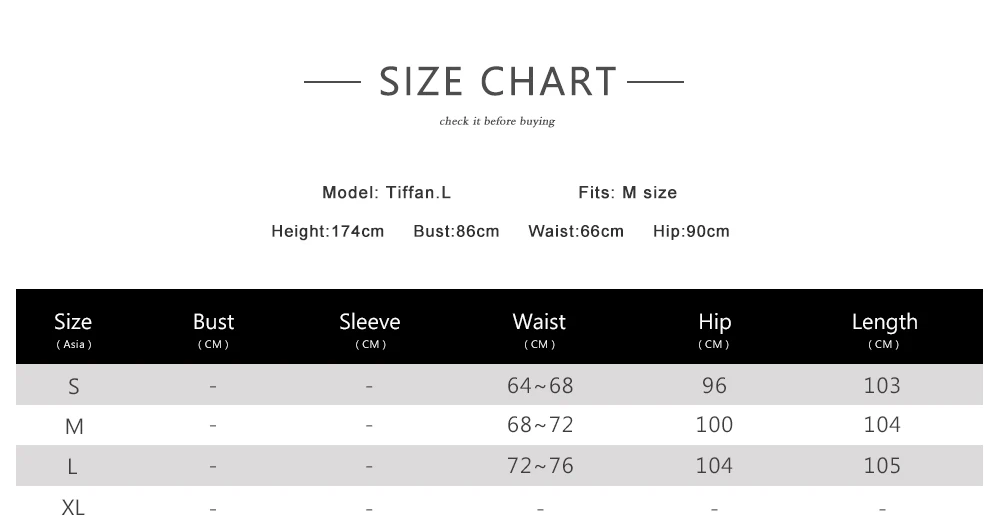Click the model's Waist:66cm text
This screenshot has height=529, width=1000.
click(575, 231)
